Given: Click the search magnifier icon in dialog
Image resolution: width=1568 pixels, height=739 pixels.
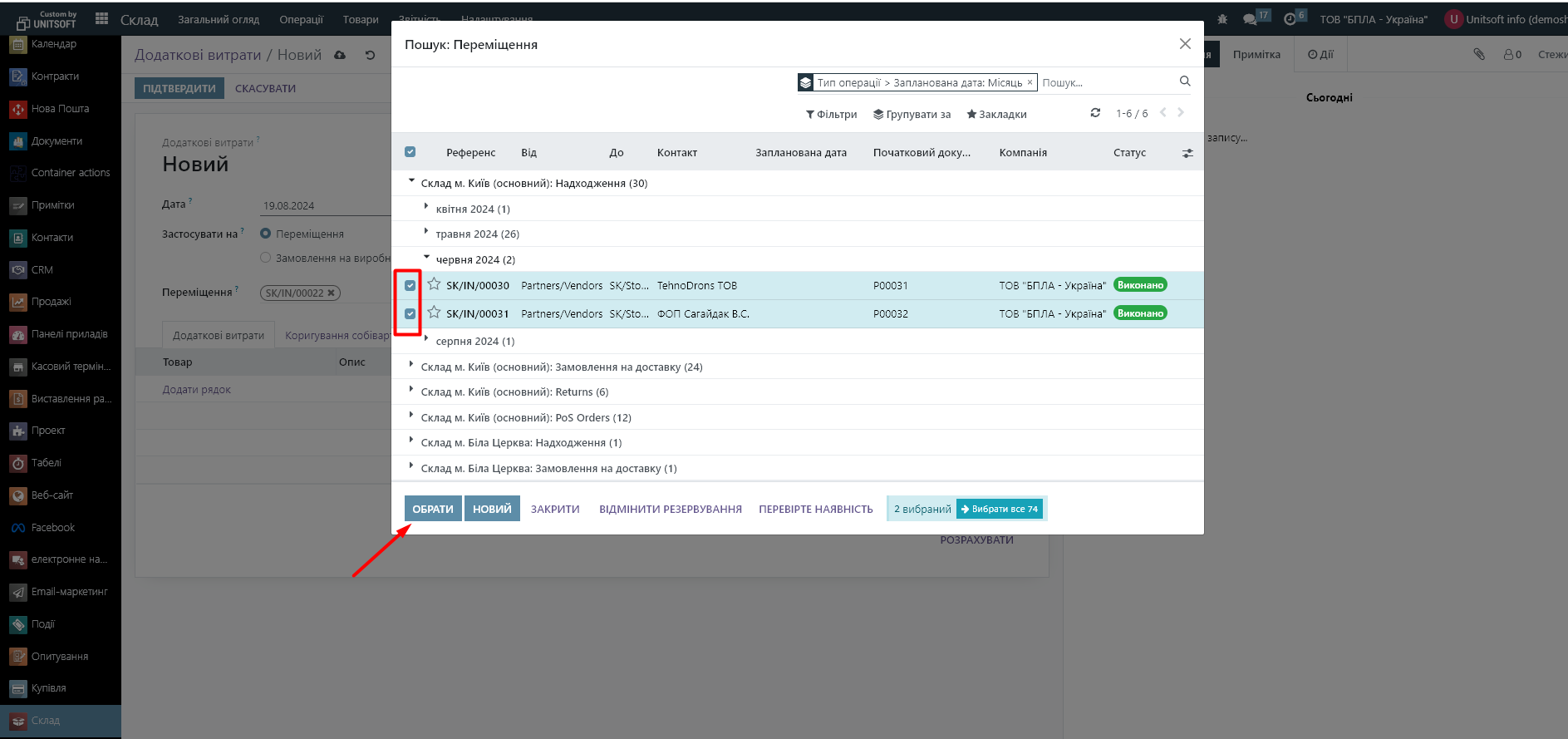Looking at the screenshot, I should [1184, 81].
